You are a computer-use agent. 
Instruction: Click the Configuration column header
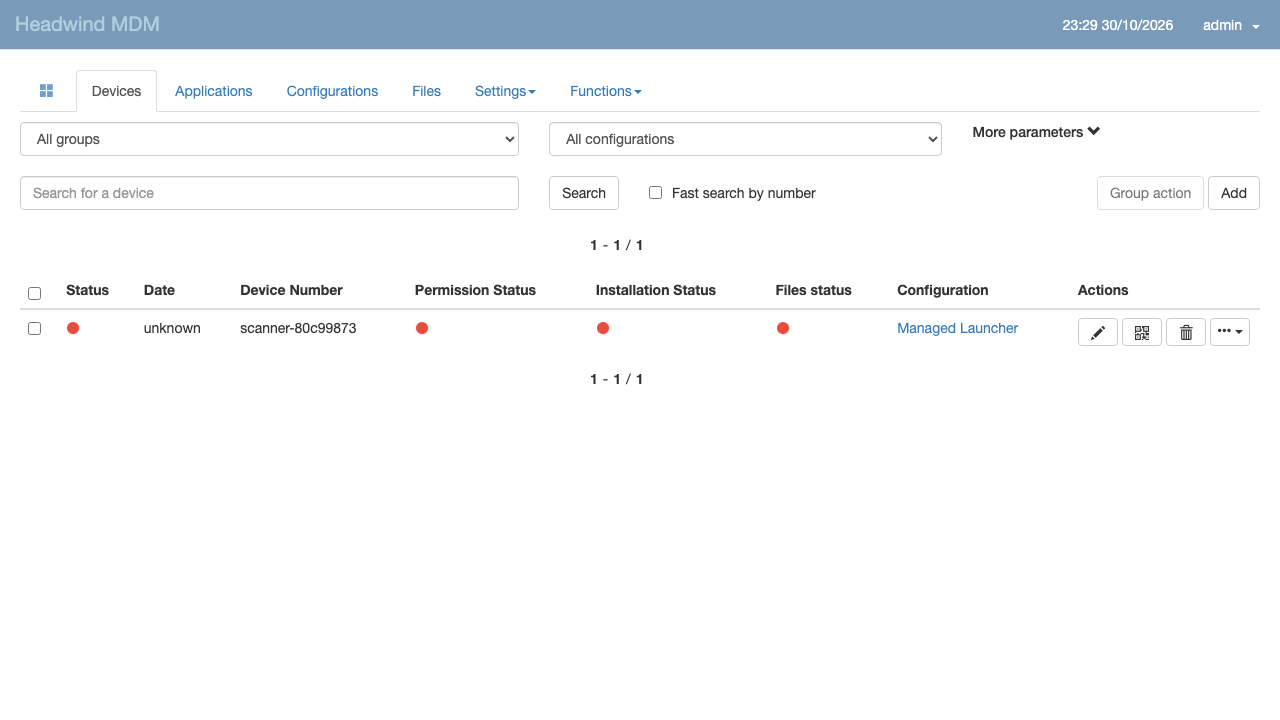pyautogui.click(x=943, y=290)
